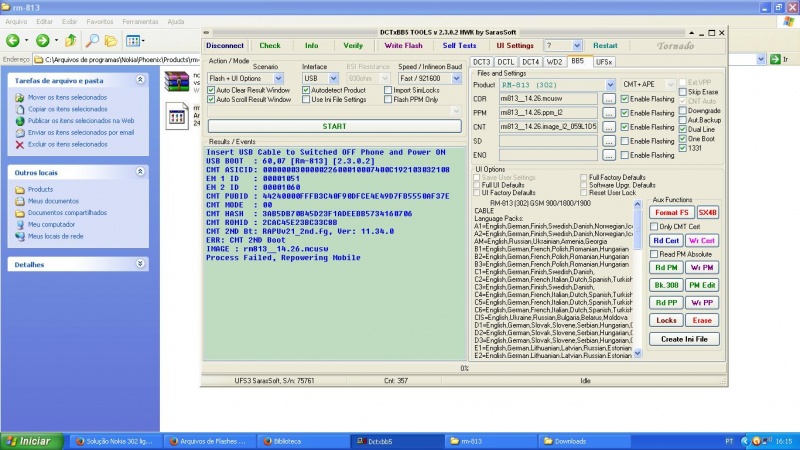Image resolution: width=800 pixels, height=450 pixels.
Task: Click the Explorer Back arrow icon
Action: [x=13, y=40]
